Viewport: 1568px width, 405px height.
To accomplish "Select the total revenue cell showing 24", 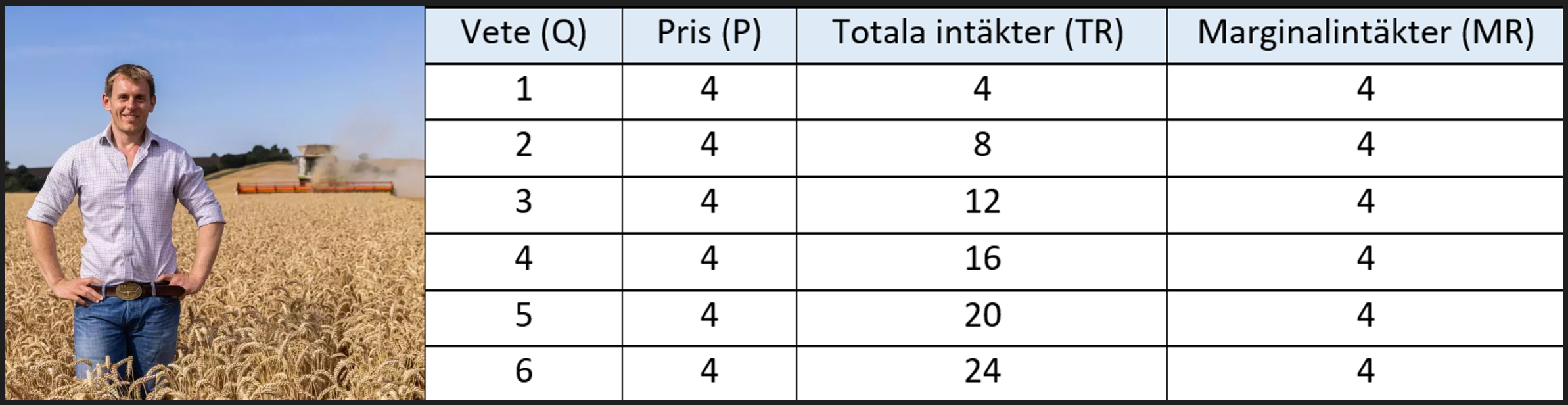I will point(982,371).
